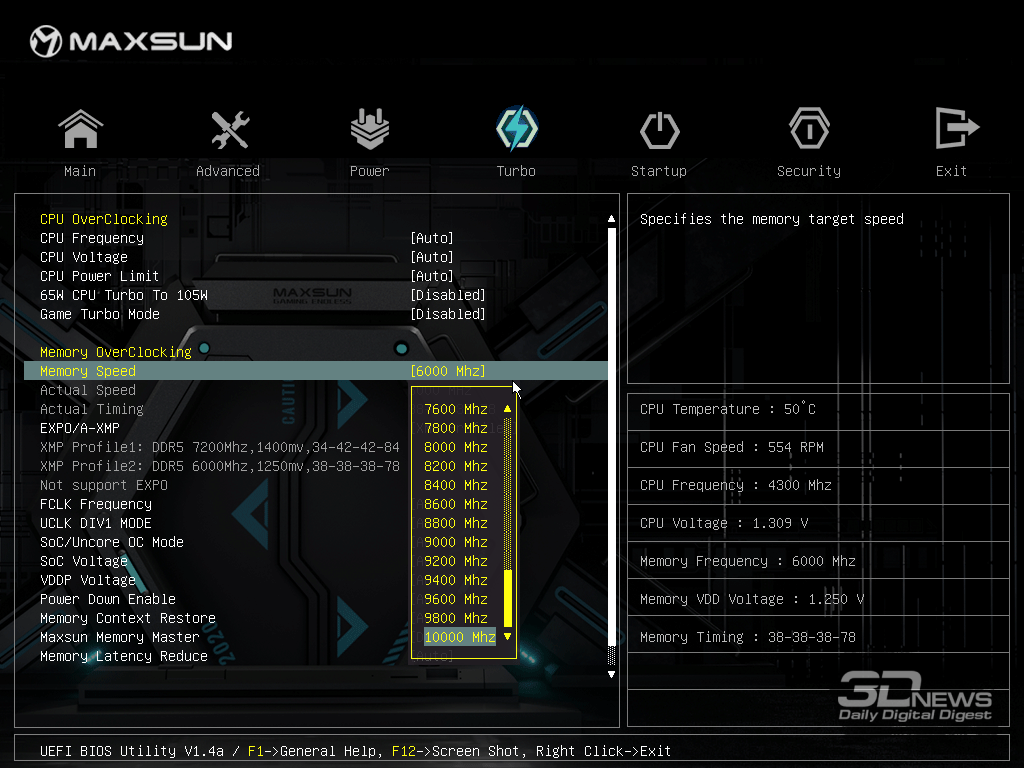This screenshot has height=768, width=1024.
Task: Click the settings panel scroll-up arrow
Action: point(611,218)
